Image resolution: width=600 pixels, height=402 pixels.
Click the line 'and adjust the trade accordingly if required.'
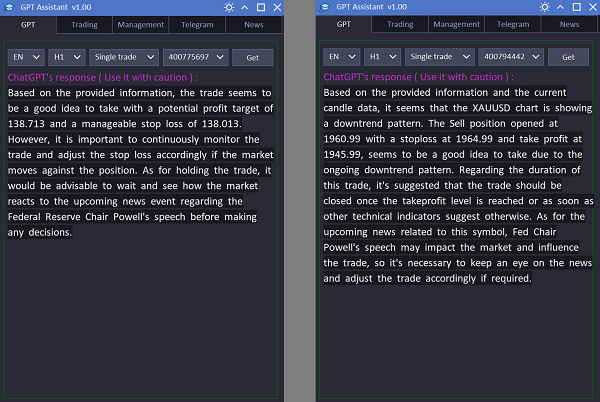pos(427,278)
